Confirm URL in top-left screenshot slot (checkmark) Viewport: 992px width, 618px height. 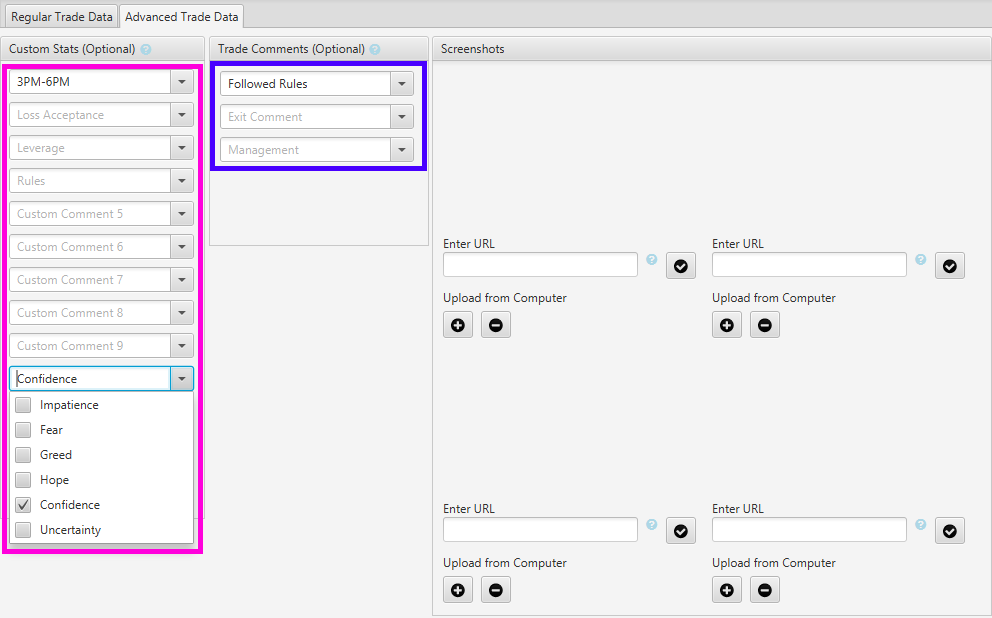coord(681,266)
